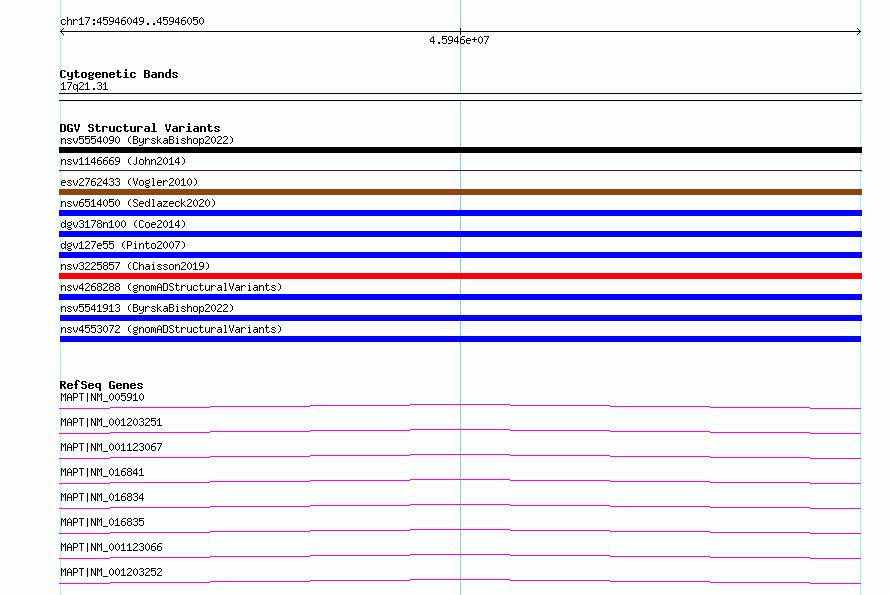
Task: Open variant dgv127e55 (Pinto2007) label
Action: pos(123,245)
